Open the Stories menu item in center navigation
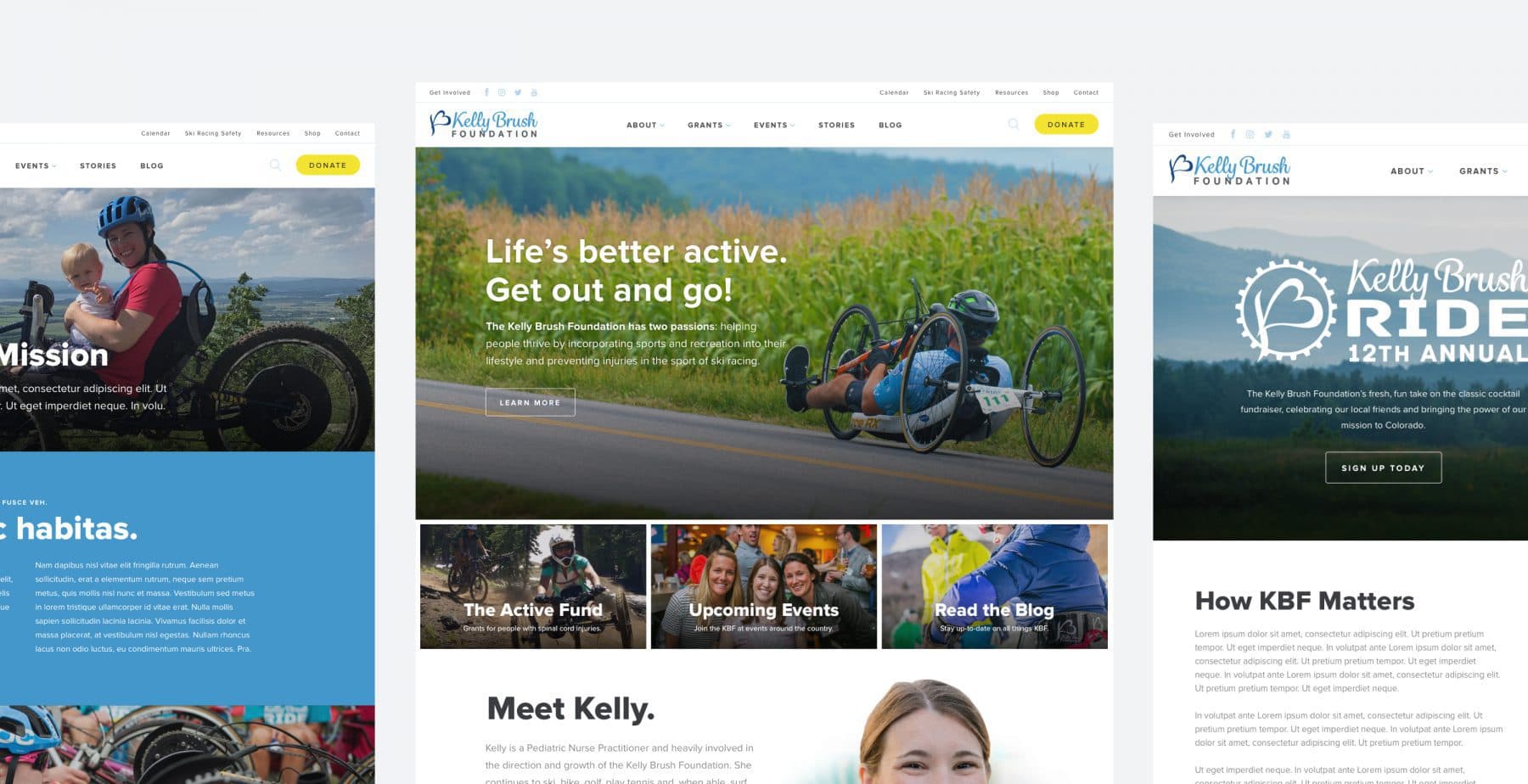 tap(836, 125)
